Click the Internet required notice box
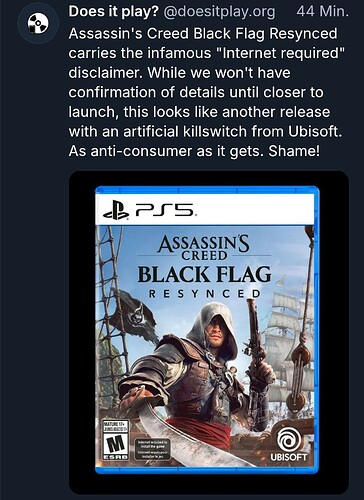 (x=152, y=449)
